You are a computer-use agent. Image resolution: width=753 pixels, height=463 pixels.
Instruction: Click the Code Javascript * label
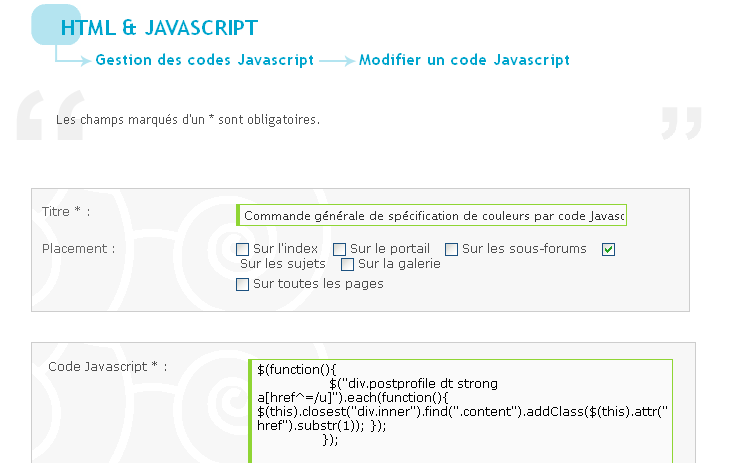tap(108, 367)
